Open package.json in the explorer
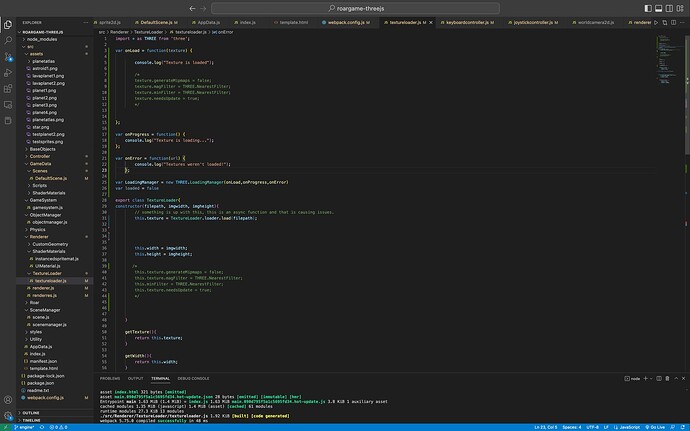The height and width of the screenshot is (431, 690). tap(55, 383)
